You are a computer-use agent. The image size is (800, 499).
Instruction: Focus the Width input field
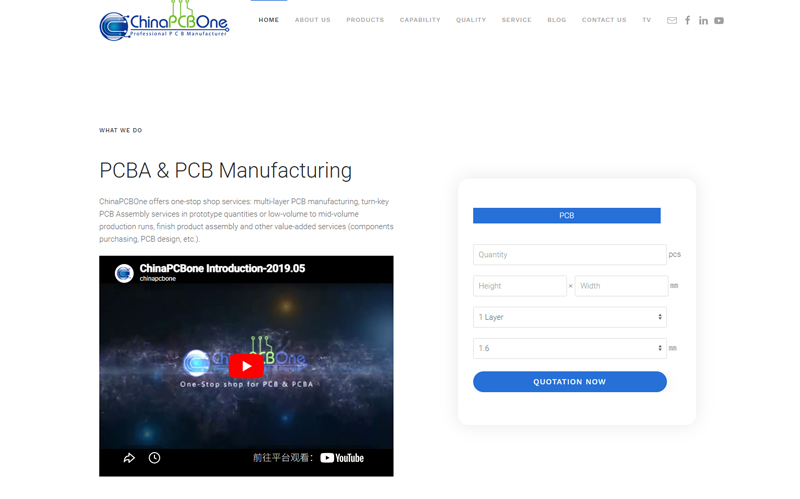[x=621, y=286]
